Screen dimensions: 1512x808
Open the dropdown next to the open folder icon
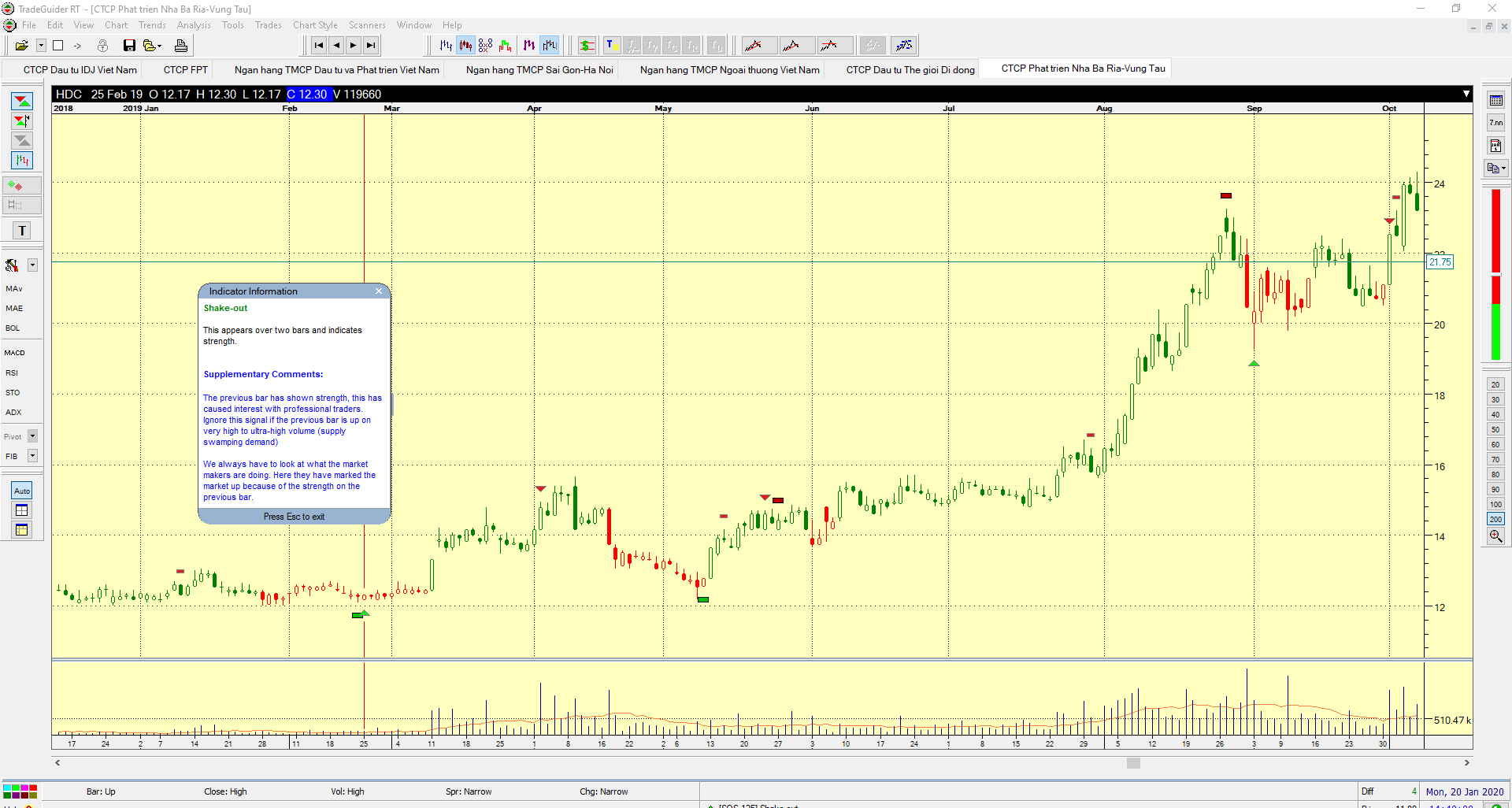tap(41, 46)
